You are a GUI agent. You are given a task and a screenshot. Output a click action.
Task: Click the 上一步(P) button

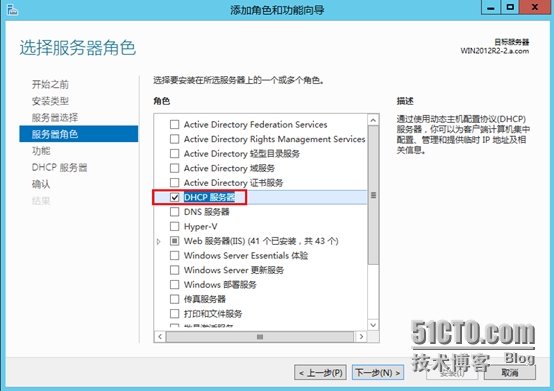320,373
